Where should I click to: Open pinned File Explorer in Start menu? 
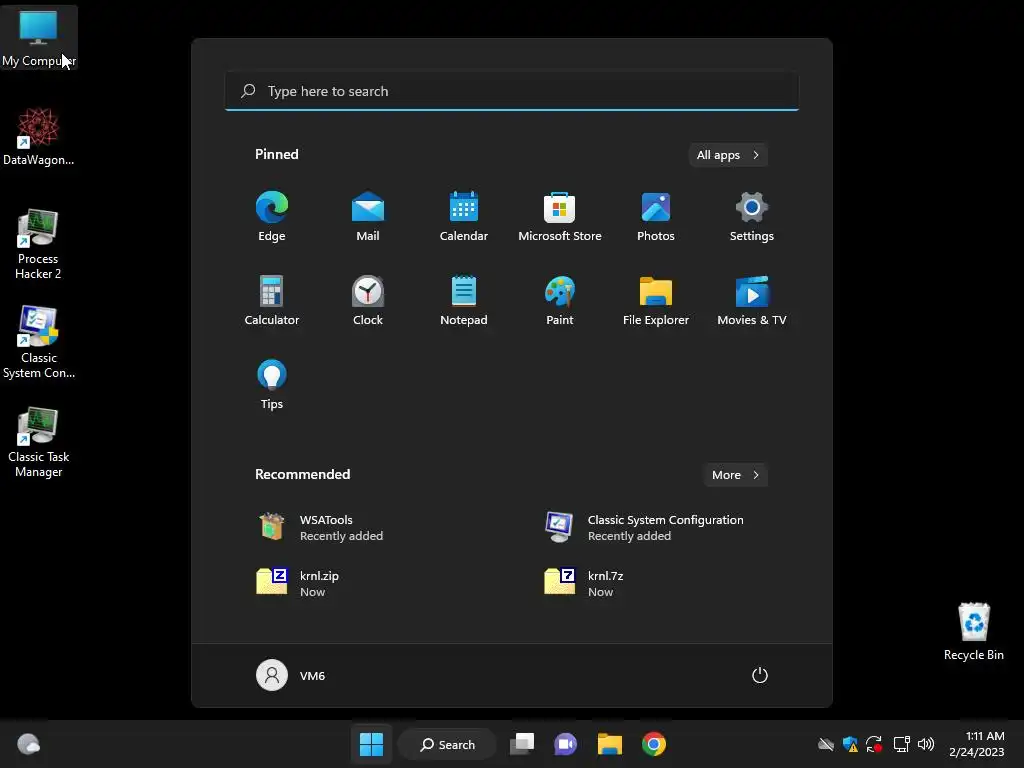coord(656,300)
